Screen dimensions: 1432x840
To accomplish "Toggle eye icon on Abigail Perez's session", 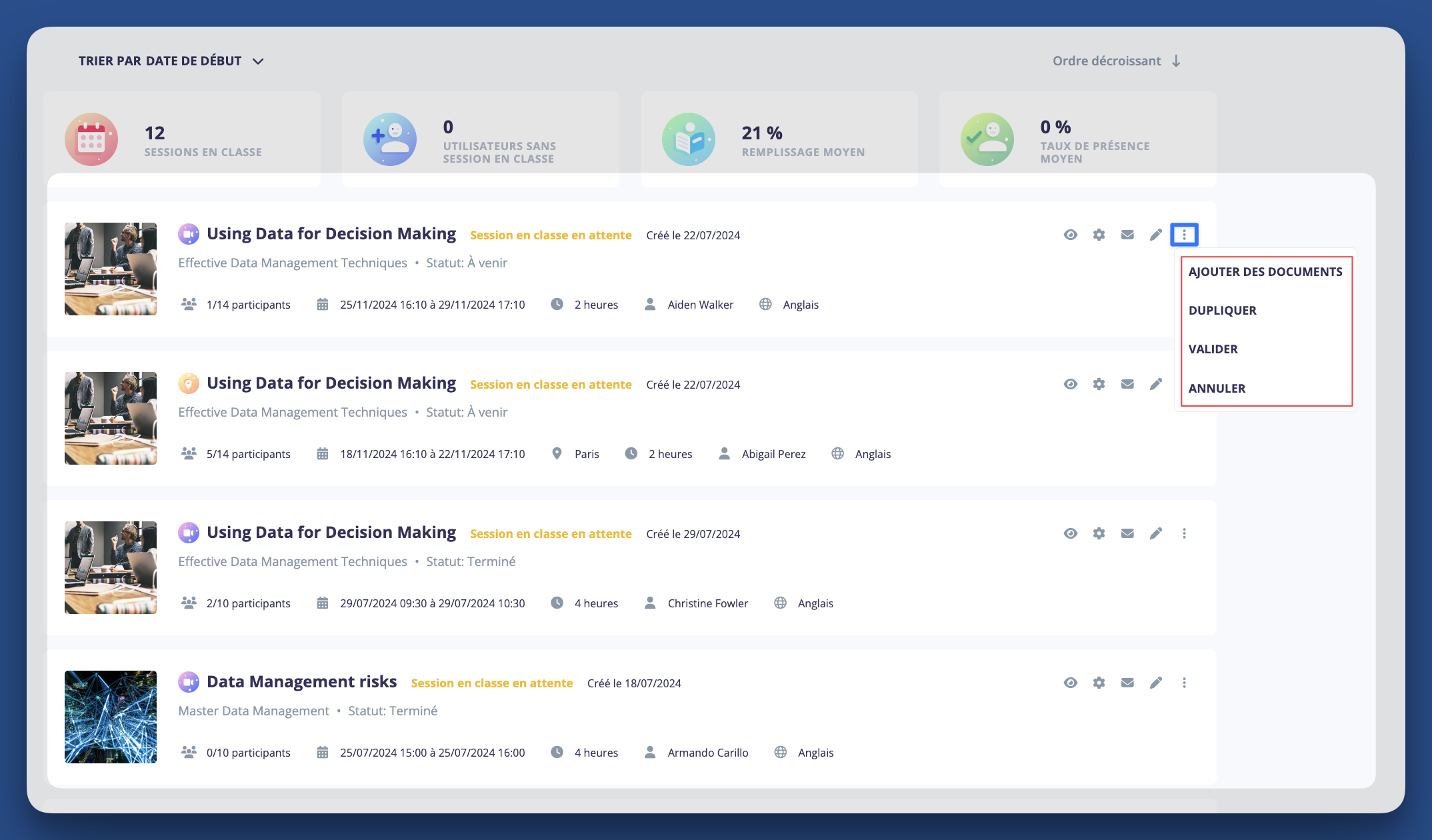I will click(1070, 384).
